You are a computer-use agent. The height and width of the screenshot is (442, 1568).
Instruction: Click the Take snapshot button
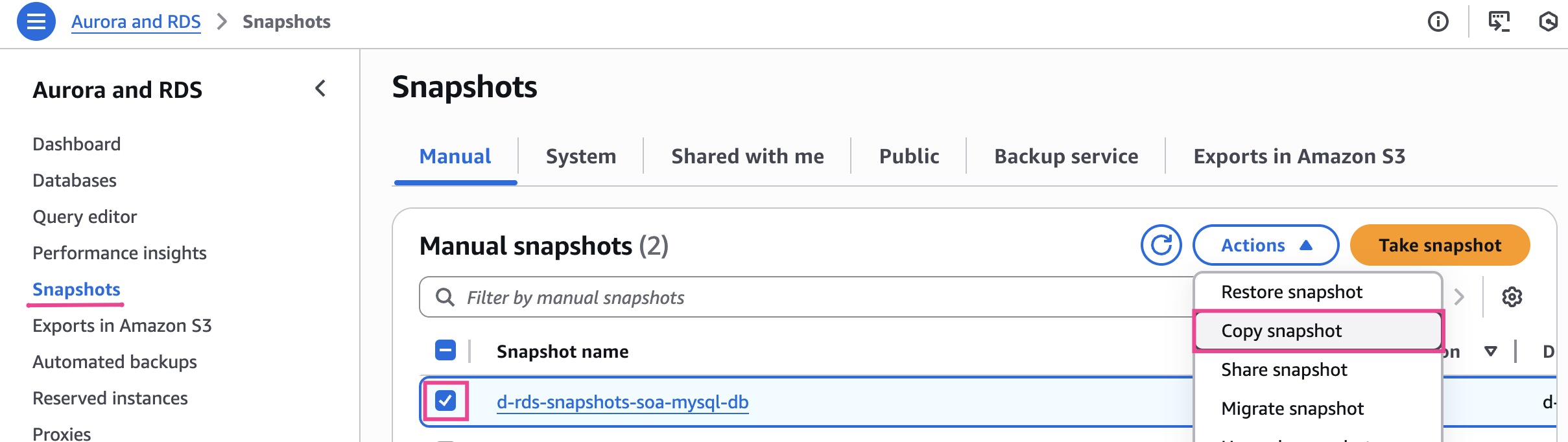coord(1440,245)
